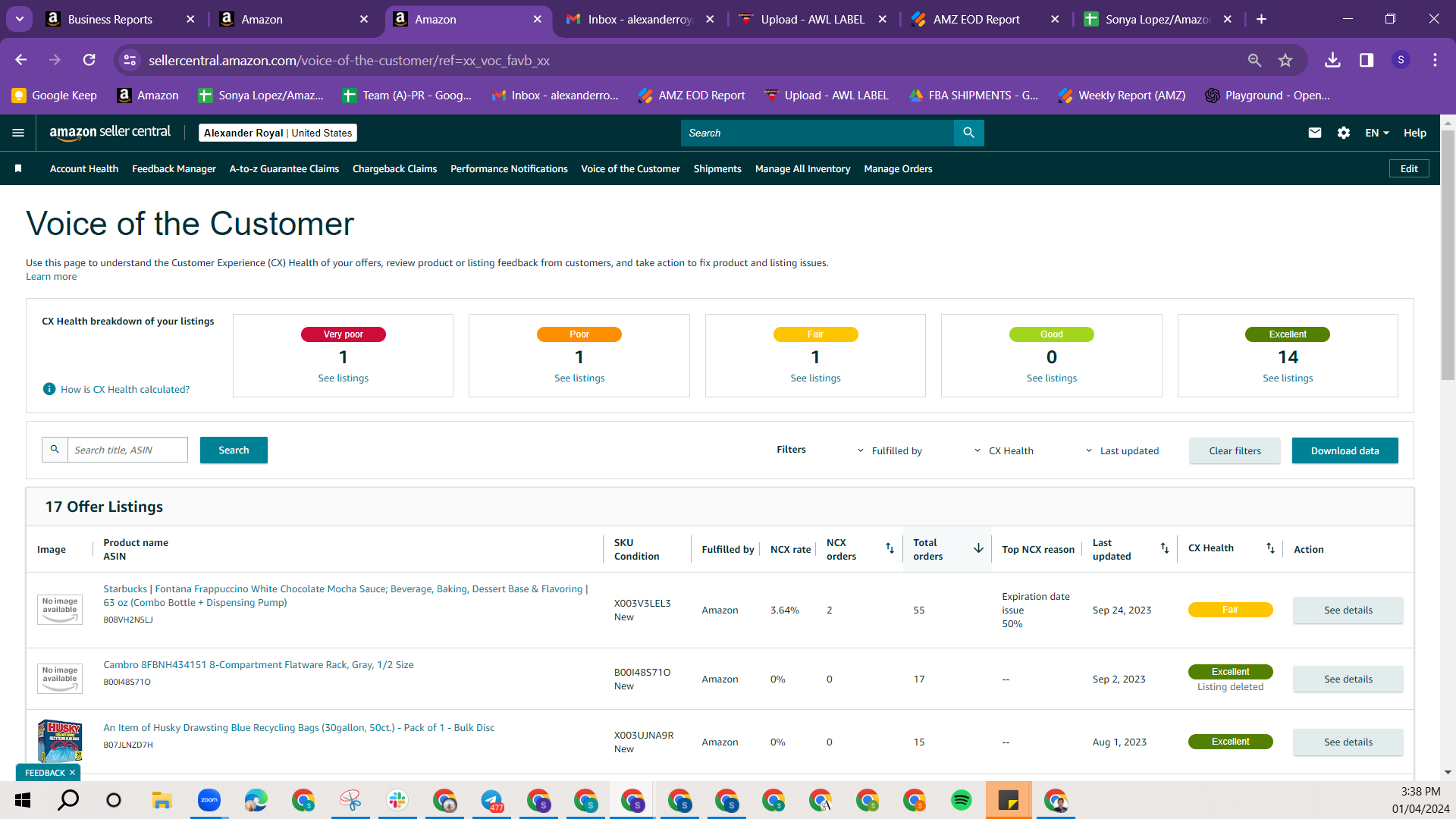See details for Starbucks Fontana listing
Viewport: 1456px width, 819px height.
coord(1348,610)
